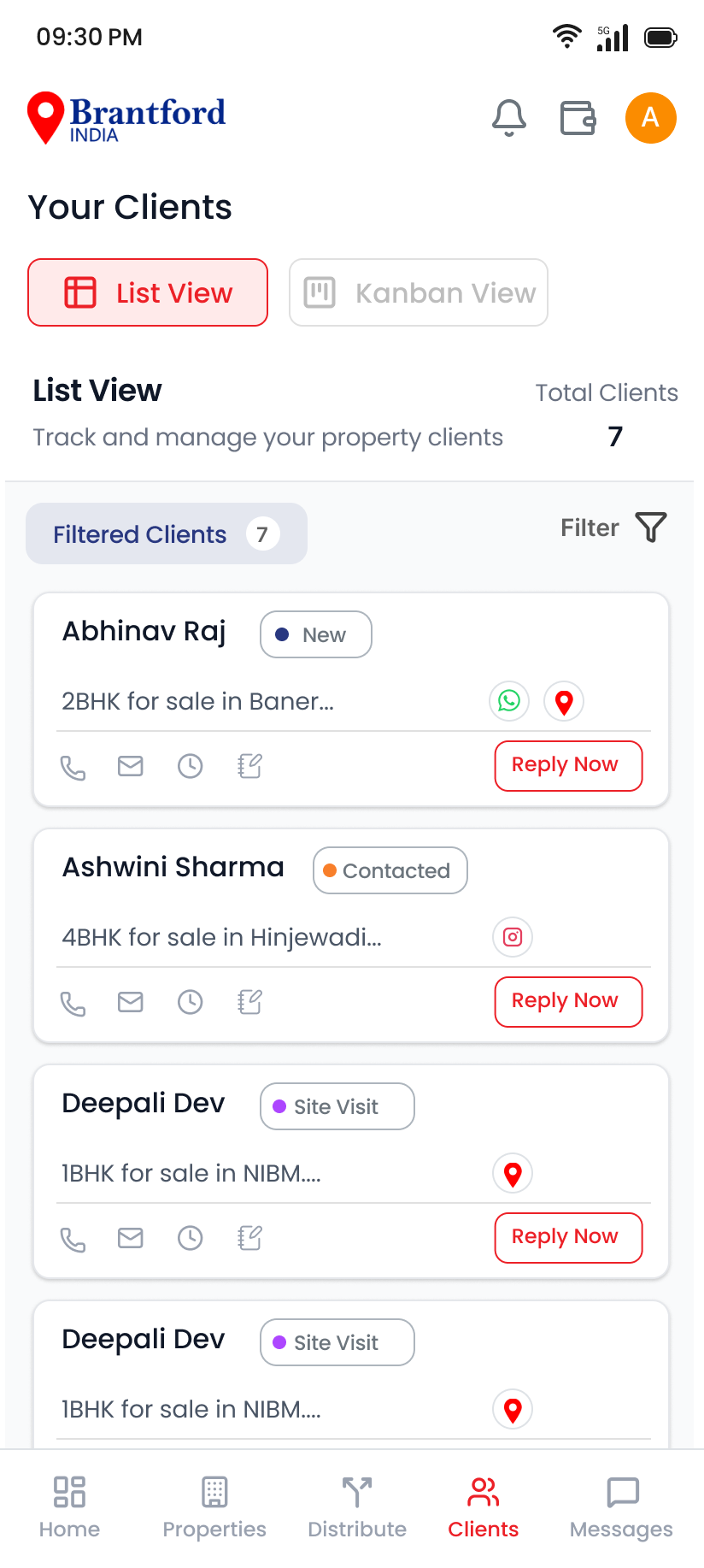Open the orange A profile avatar
The width and height of the screenshot is (704, 1568).
click(650, 118)
